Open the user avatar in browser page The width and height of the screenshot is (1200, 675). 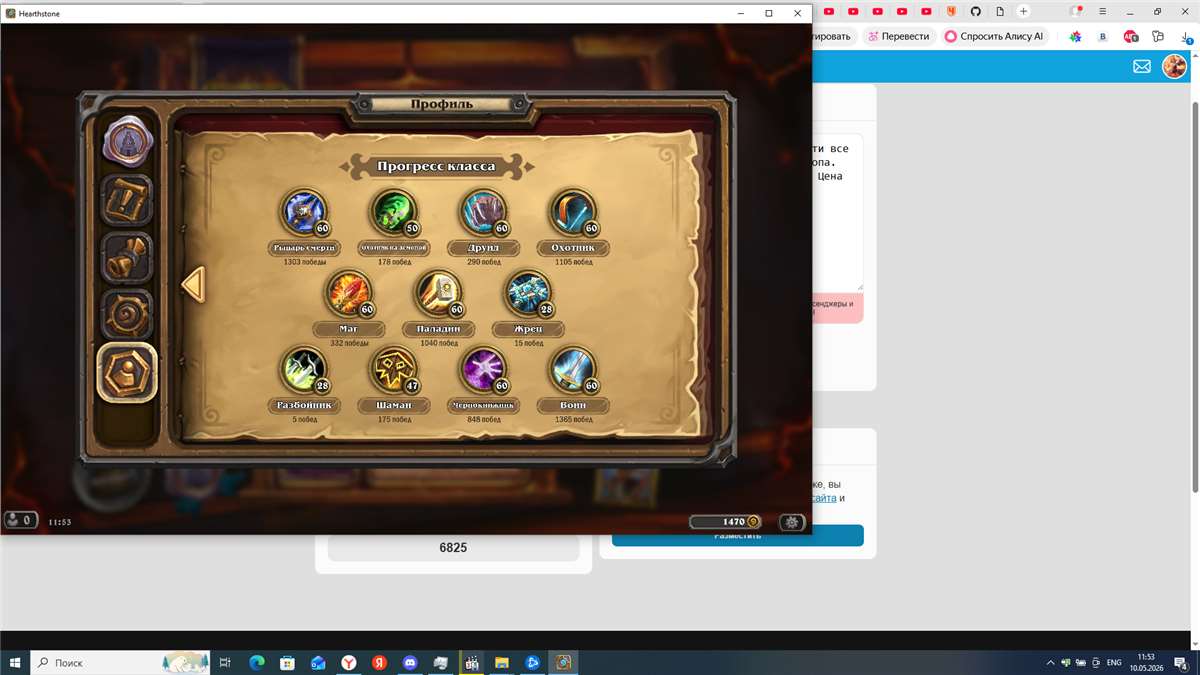(1174, 66)
